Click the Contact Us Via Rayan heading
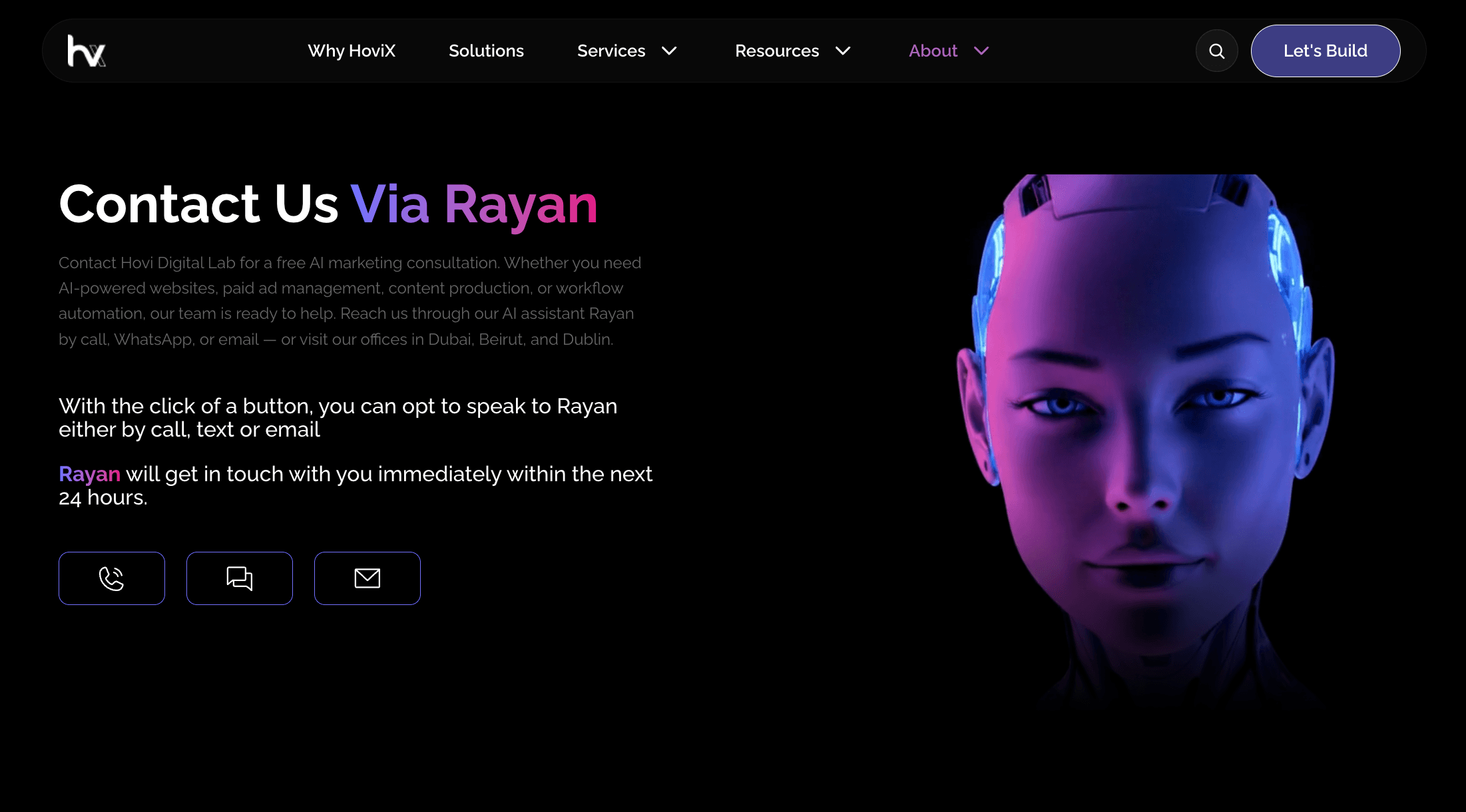 point(328,205)
